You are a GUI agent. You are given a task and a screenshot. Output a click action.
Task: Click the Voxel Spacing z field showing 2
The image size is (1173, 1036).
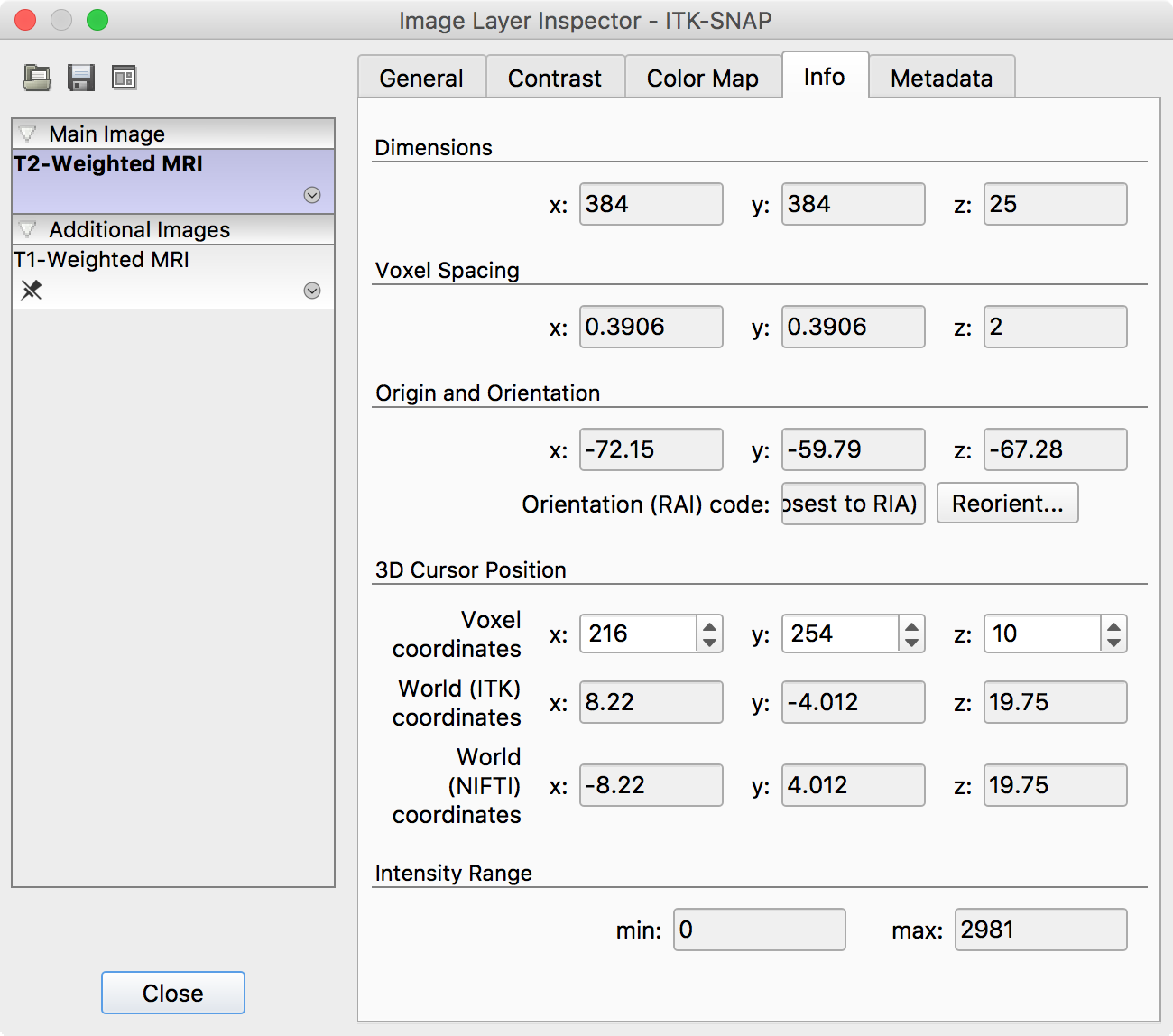(x=1056, y=327)
